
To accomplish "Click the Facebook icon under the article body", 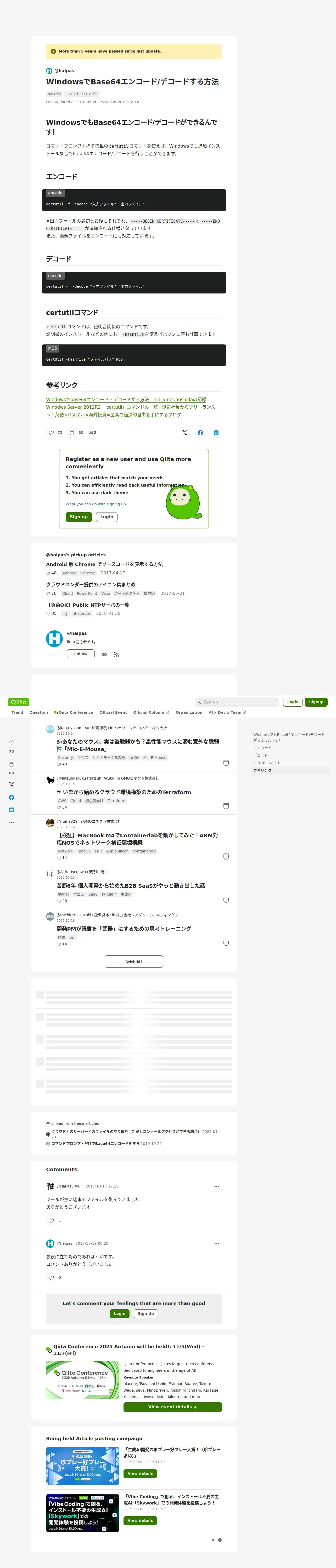I will tap(201, 433).
